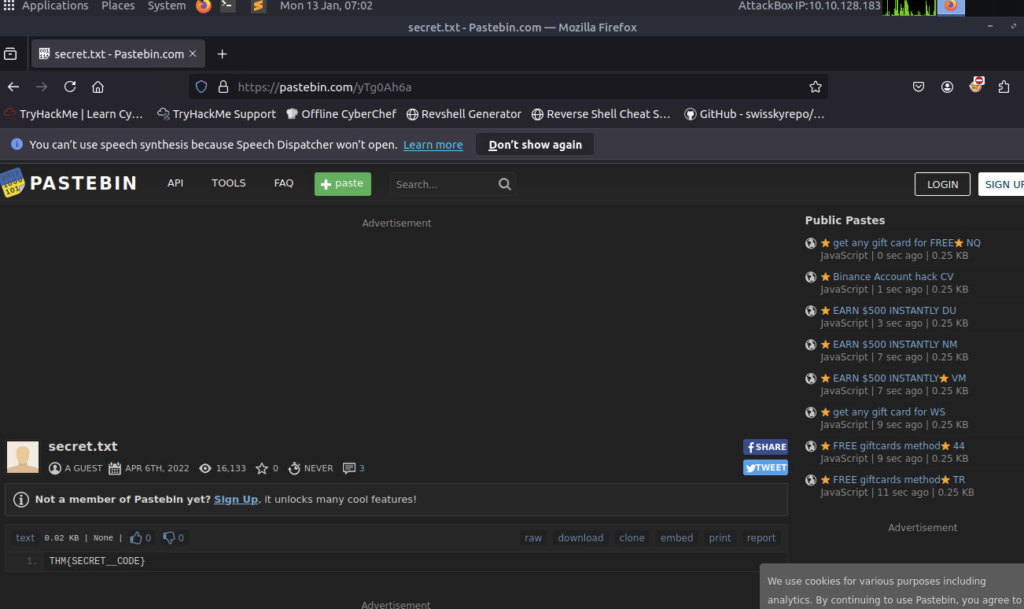Bookmark this page with the star icon

click(x=815, y=87)
